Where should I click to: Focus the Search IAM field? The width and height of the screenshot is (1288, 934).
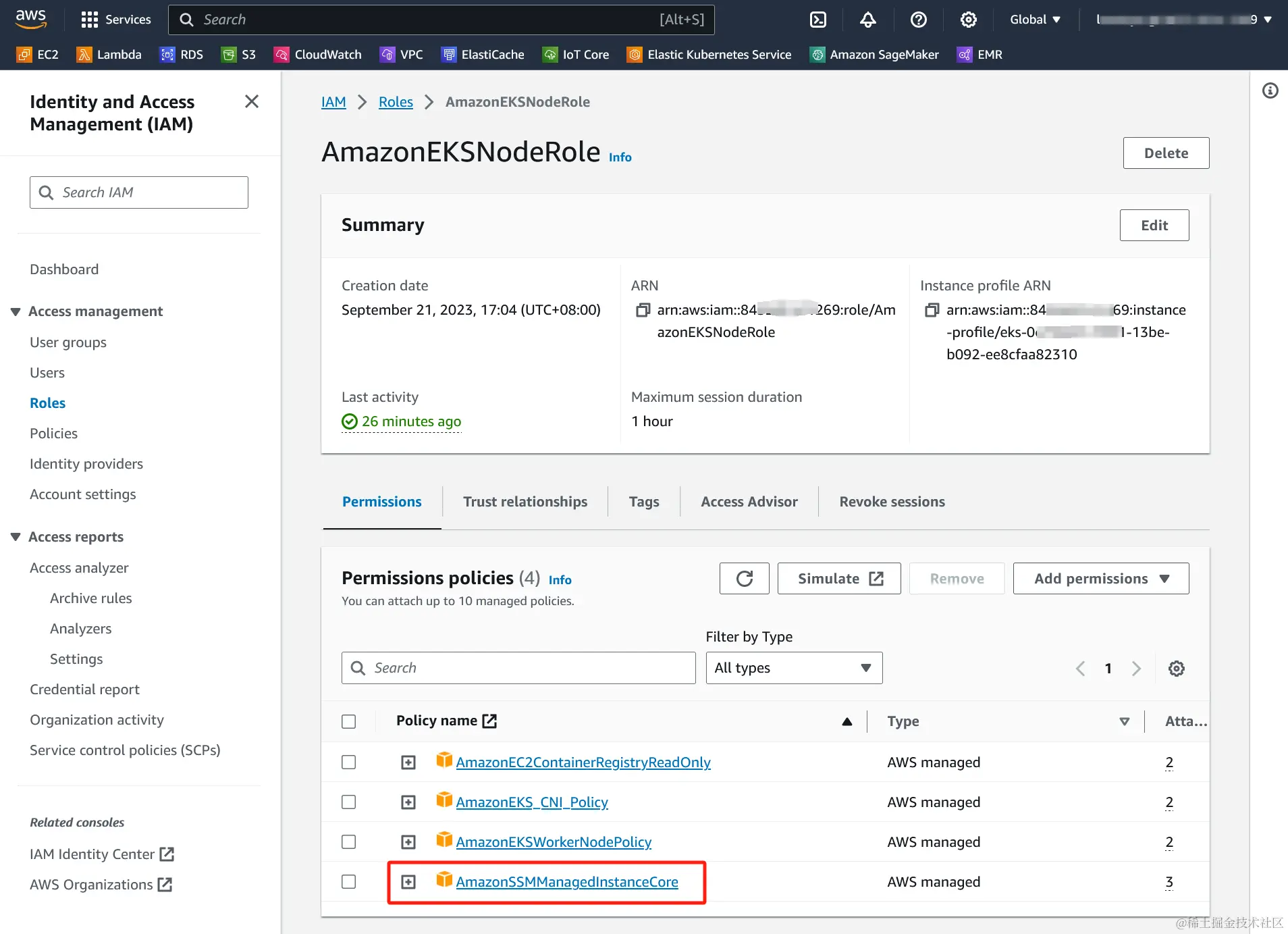tap(139, 192)
